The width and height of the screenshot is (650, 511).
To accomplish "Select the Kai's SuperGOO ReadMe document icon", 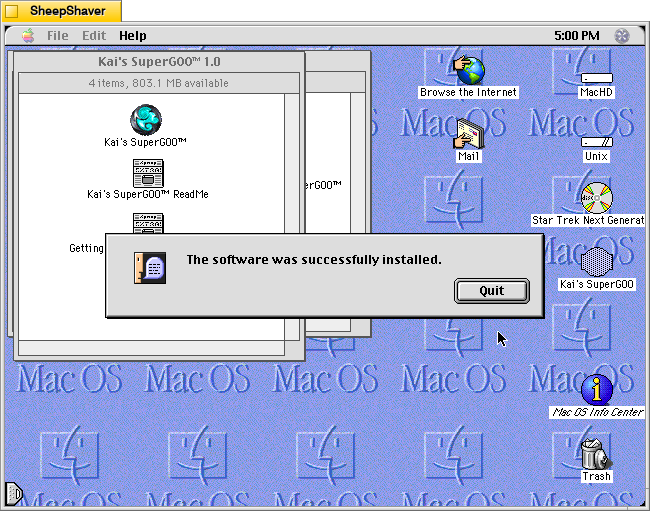I will tap(148, 173).
